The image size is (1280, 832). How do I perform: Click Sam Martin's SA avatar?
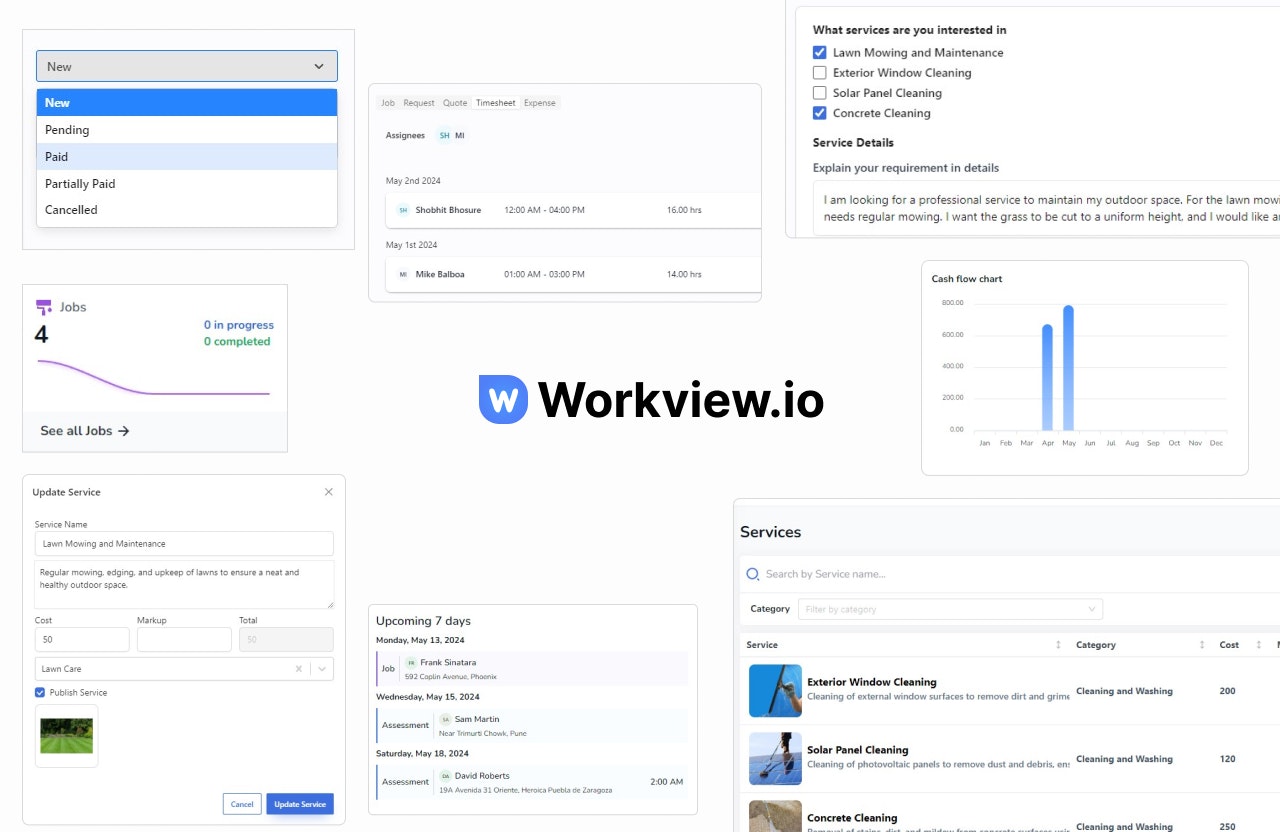445,719
